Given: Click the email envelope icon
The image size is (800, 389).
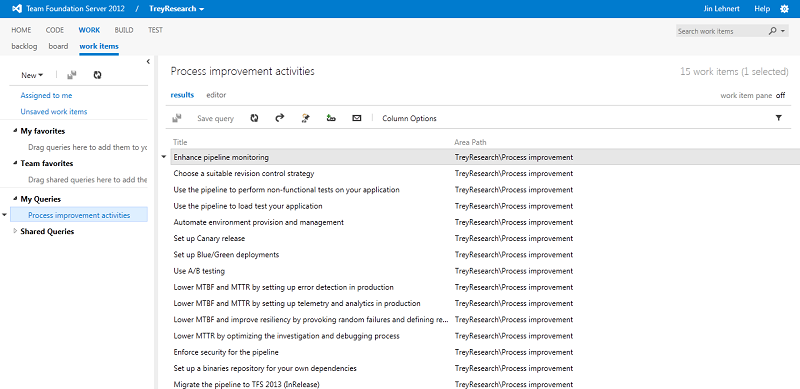Looking at the screenshot, I should [357, 118].
